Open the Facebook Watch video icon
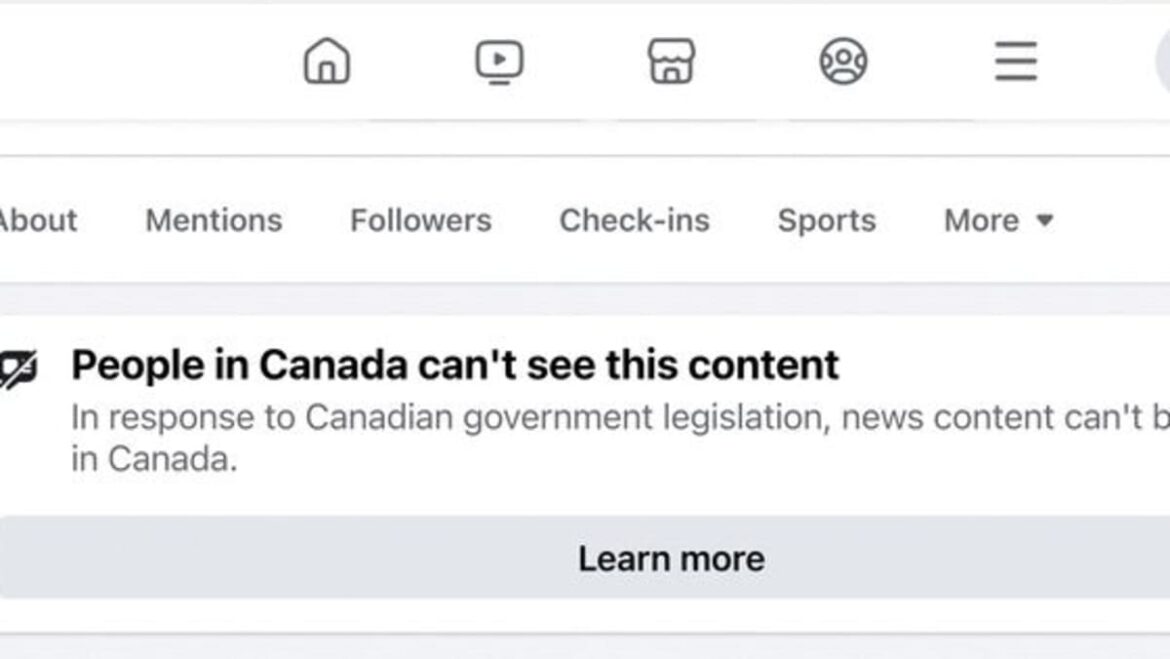 click(x=497, y=60)
